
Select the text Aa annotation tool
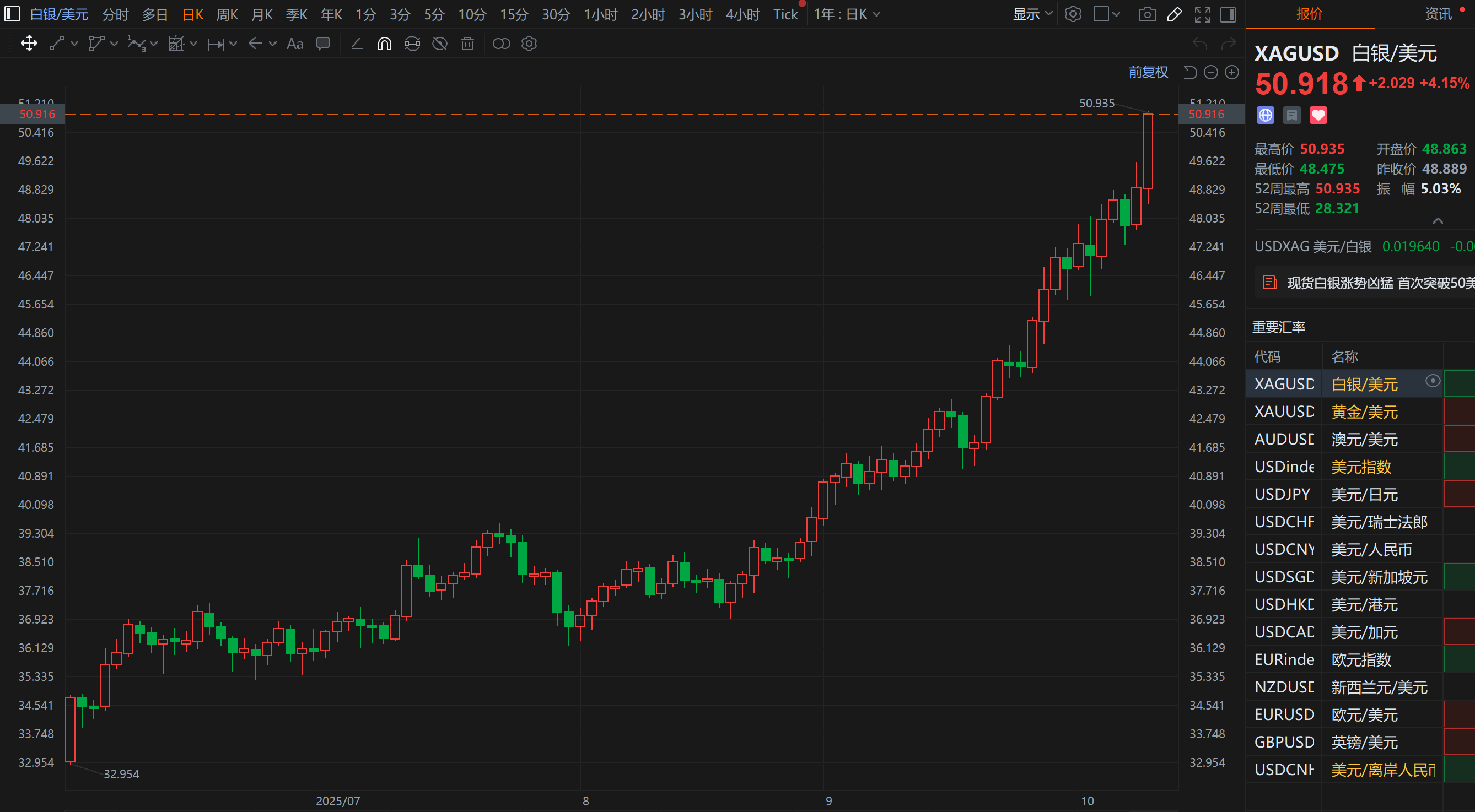[x=295, y=44]
